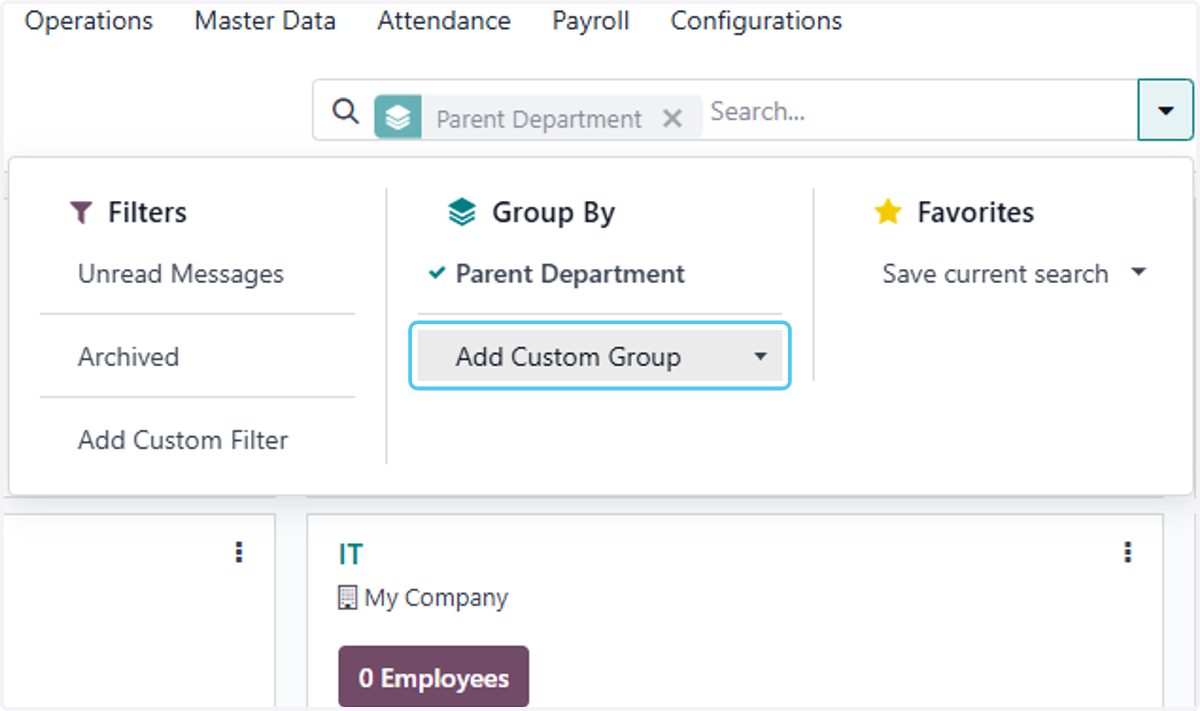
Task: Open the IT card three-dot menu
Action: click(1128, 552)
